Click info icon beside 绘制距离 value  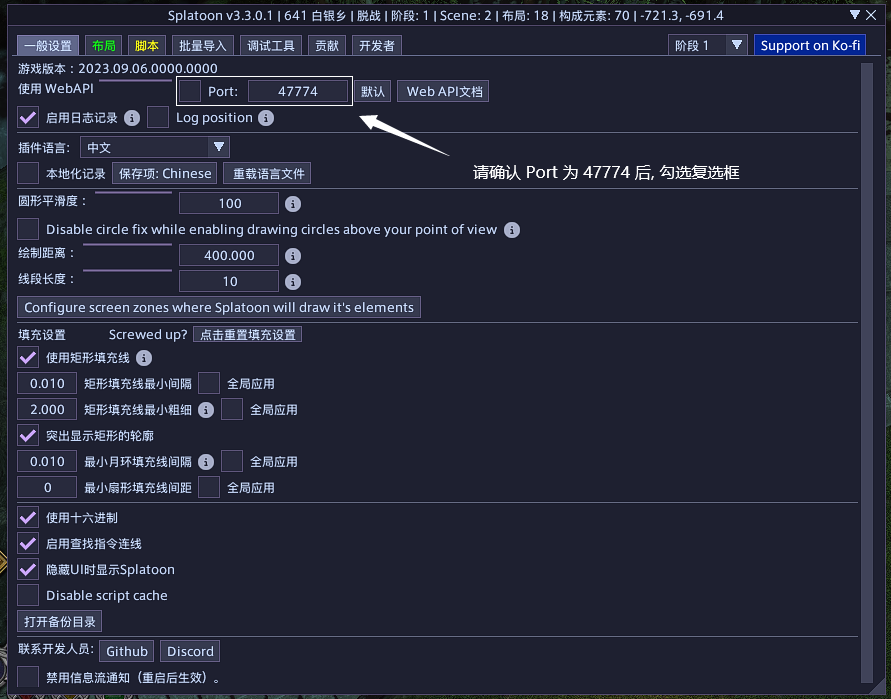tap(293, 256)
